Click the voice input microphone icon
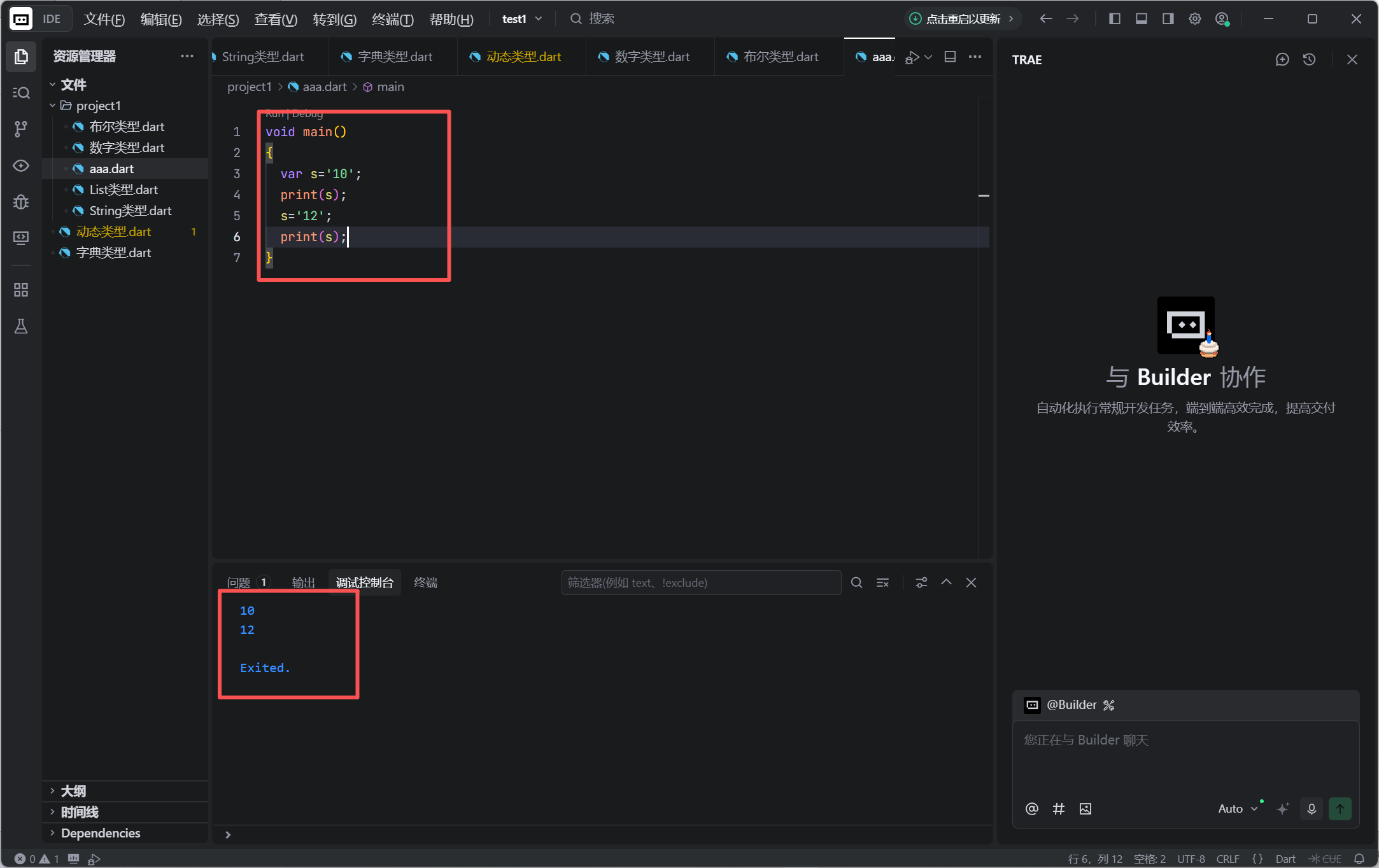The image size is (1379, 868). click(x=1312, y=809)
